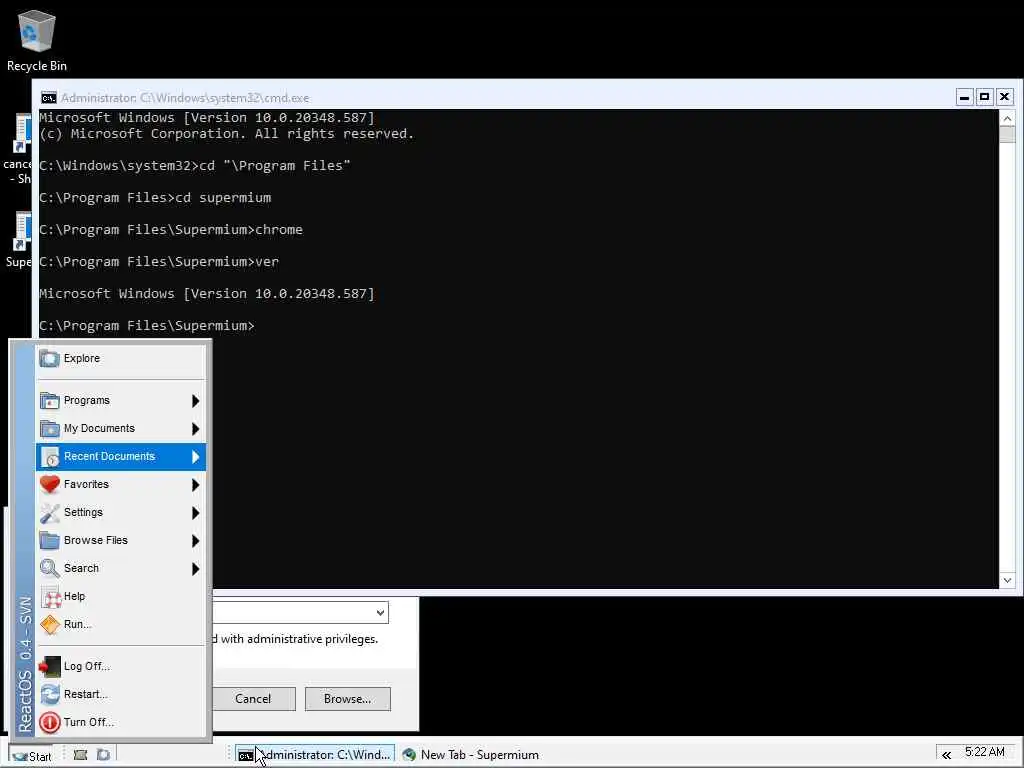Viewport: 1024px width, 768px height.
Task: Choose Restart... from Start menu
Action: (x=121, y=694)
